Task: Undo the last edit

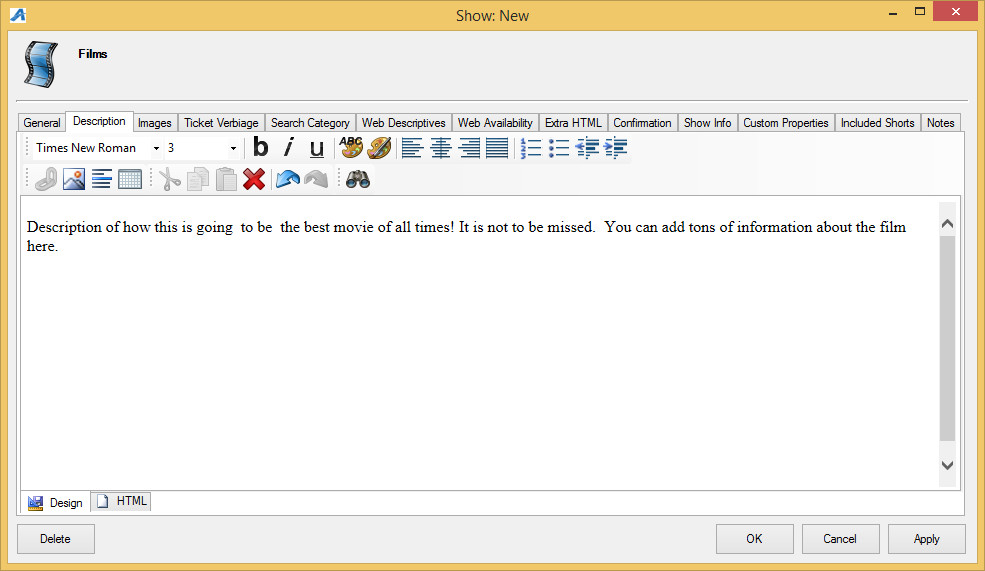Action: [x=288, y=179]
